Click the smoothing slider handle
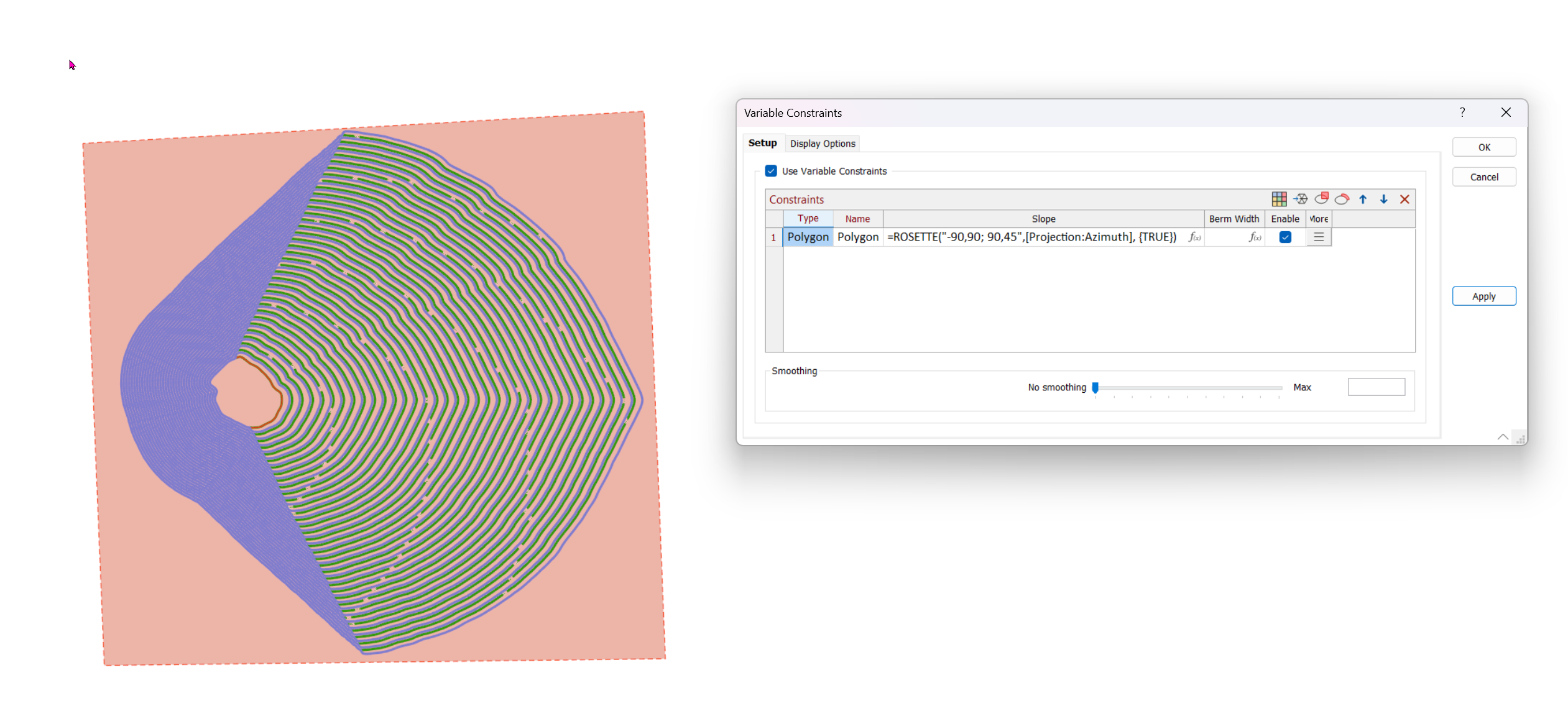This screenshot has height=716, width=1568. pos(1095,387)
